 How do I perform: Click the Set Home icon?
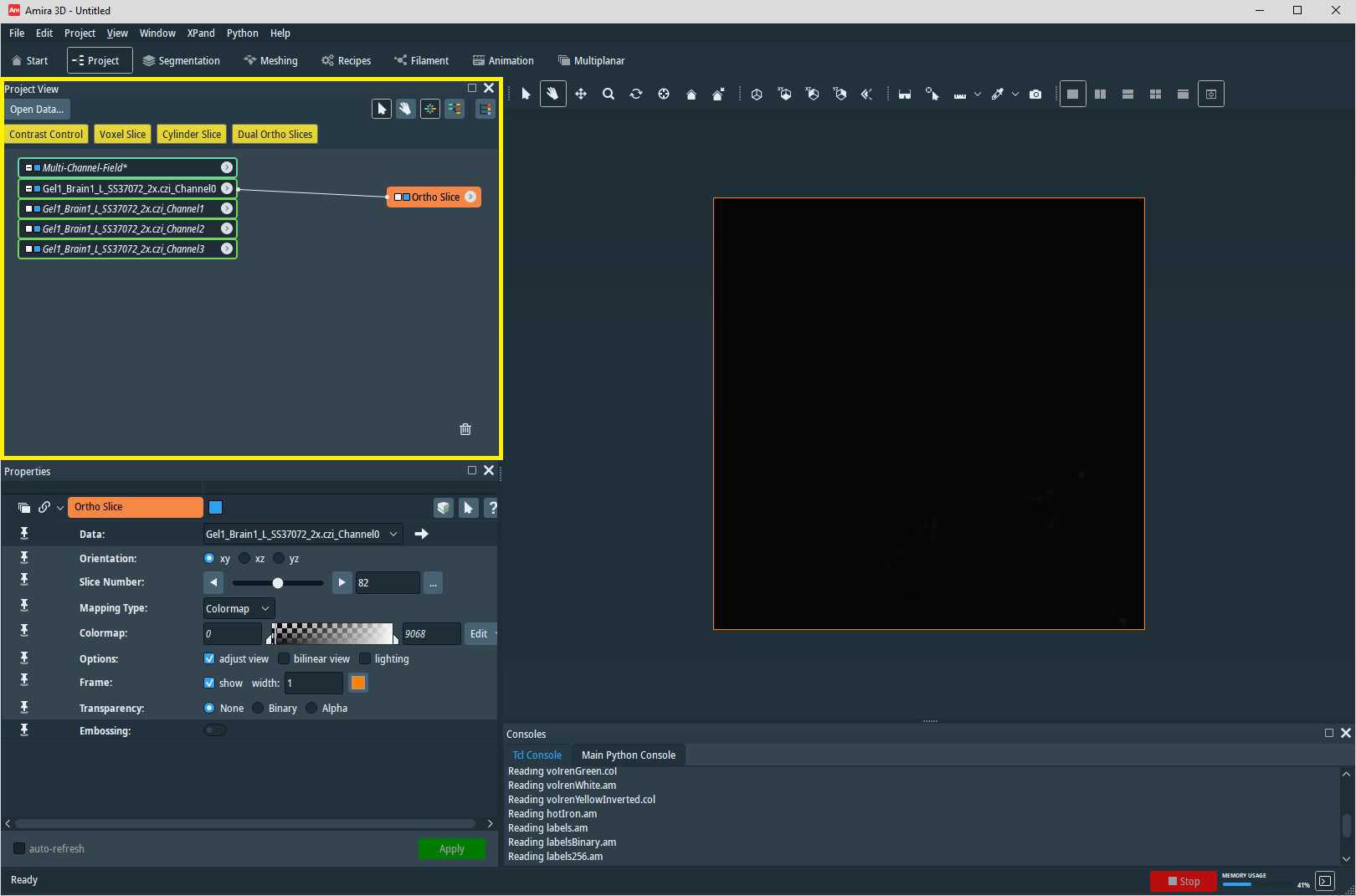[718, 95]
